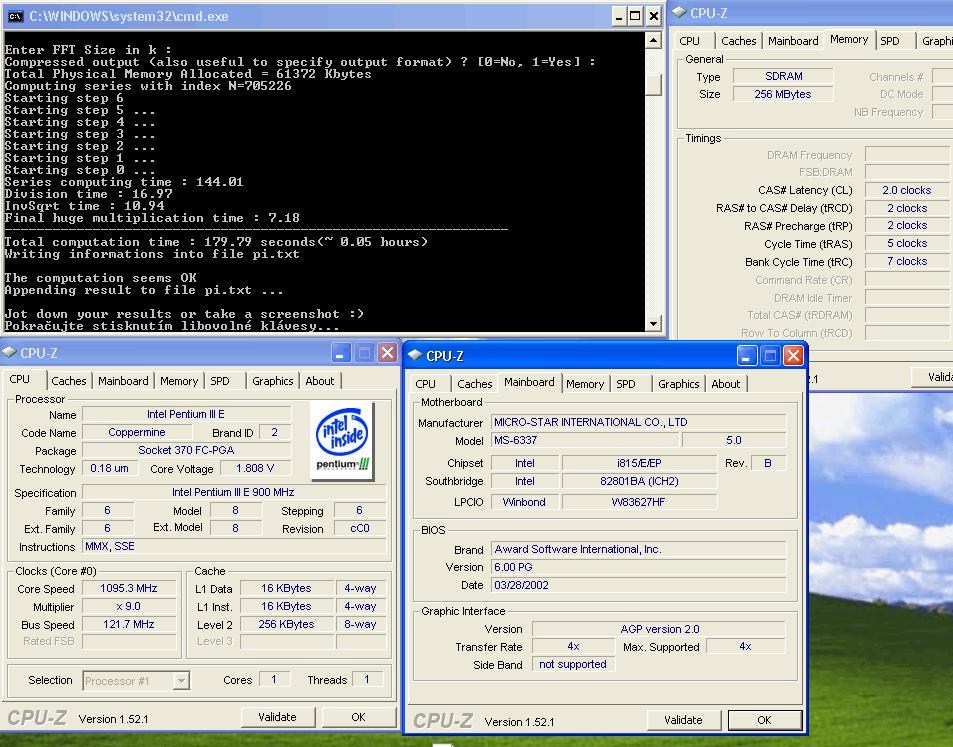The height and width of the screenshot is (747, 953).
Task: Click the cmd.exe title bar icon
Action: [14, 15]
